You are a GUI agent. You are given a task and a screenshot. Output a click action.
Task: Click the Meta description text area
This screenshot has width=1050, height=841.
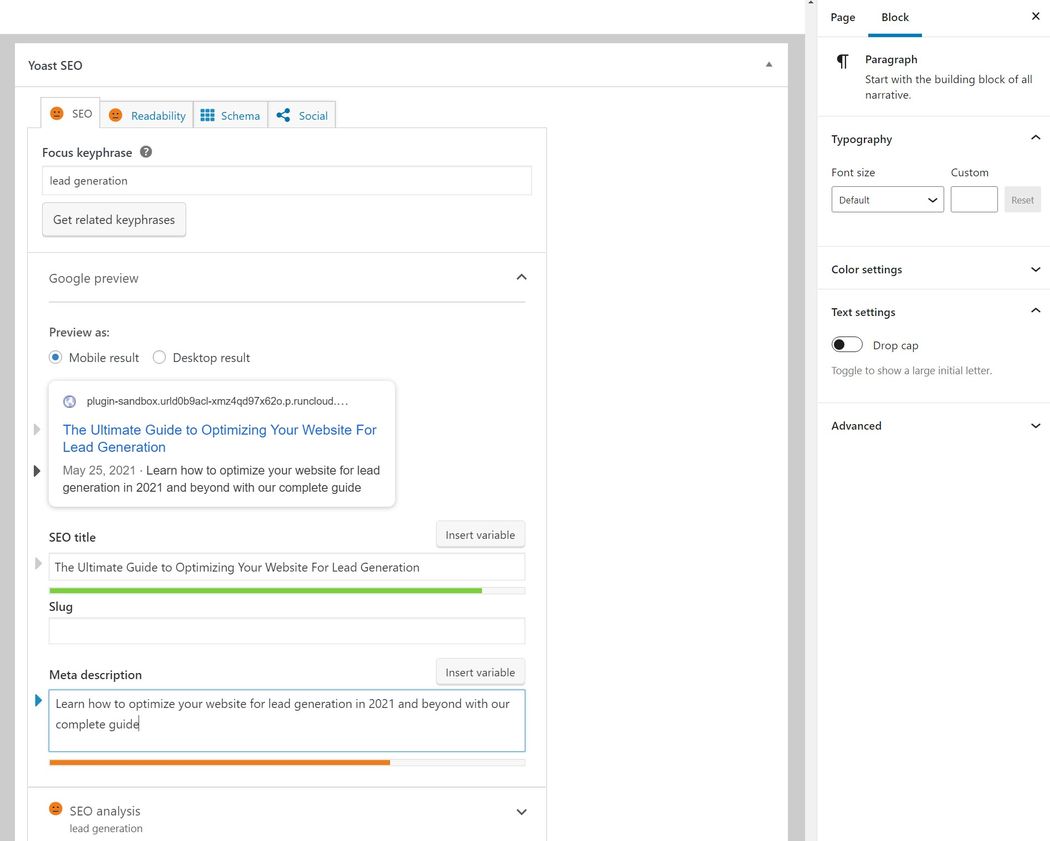point(287,720)
